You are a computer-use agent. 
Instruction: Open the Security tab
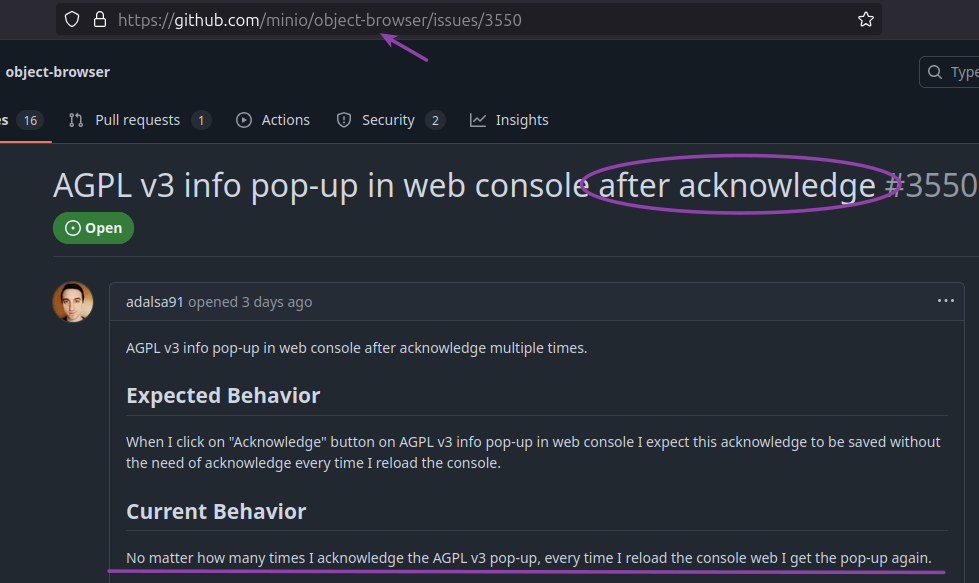[x=391, y=120]
